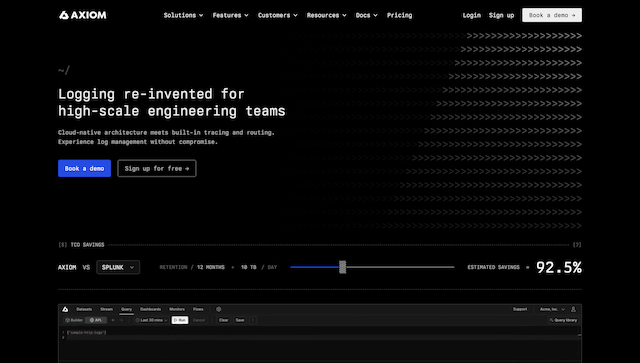Expand the Features menu

coord(230,15)
